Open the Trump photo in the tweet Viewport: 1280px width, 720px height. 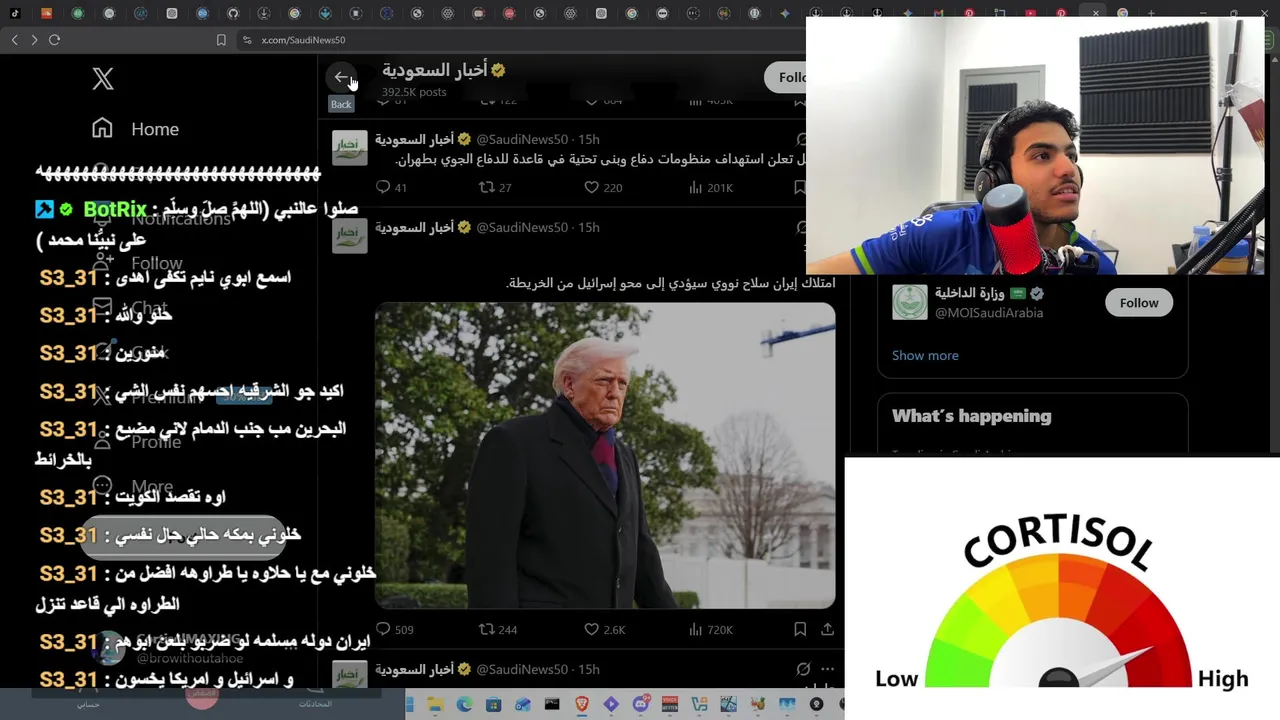[605, 455]
